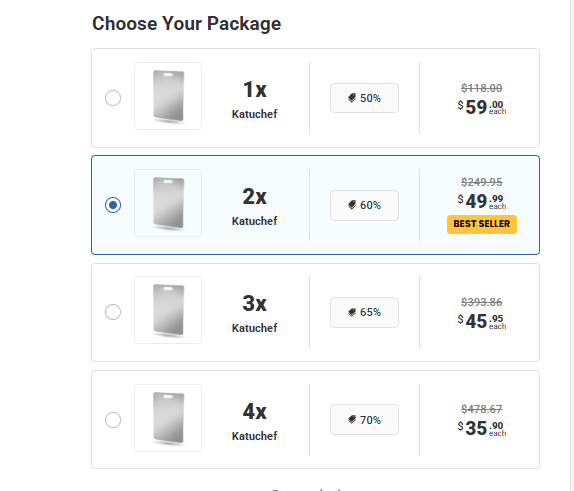Screen dimensions: 574x491
Task: Click the 4x Katuchef package label
Action: click(255, 422)
